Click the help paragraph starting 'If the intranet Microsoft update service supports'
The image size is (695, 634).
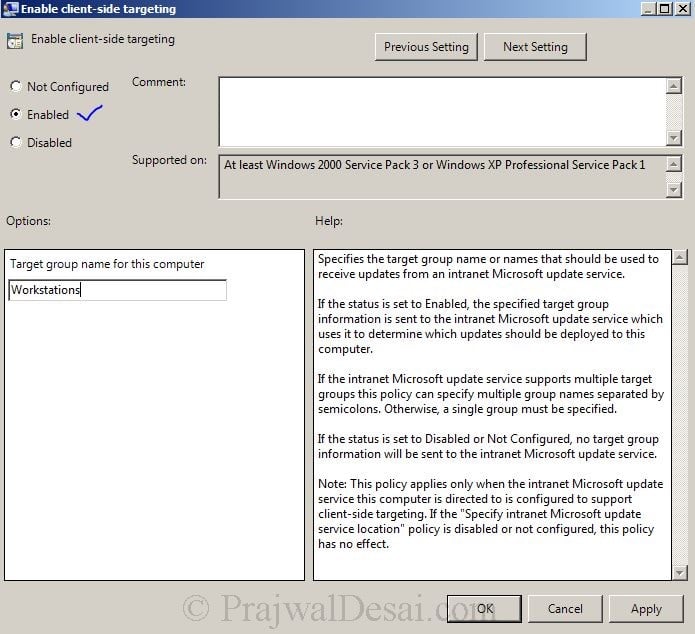491,394
